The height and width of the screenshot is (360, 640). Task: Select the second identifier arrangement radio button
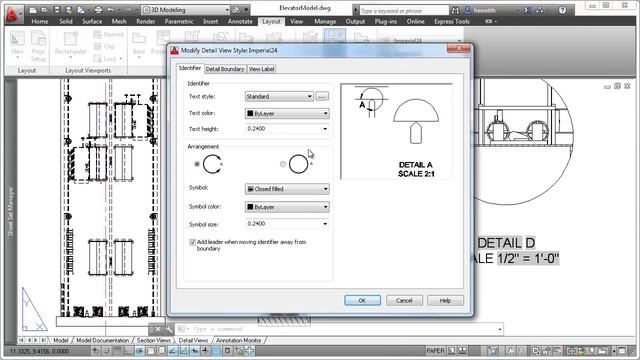(x=283, y=164)
